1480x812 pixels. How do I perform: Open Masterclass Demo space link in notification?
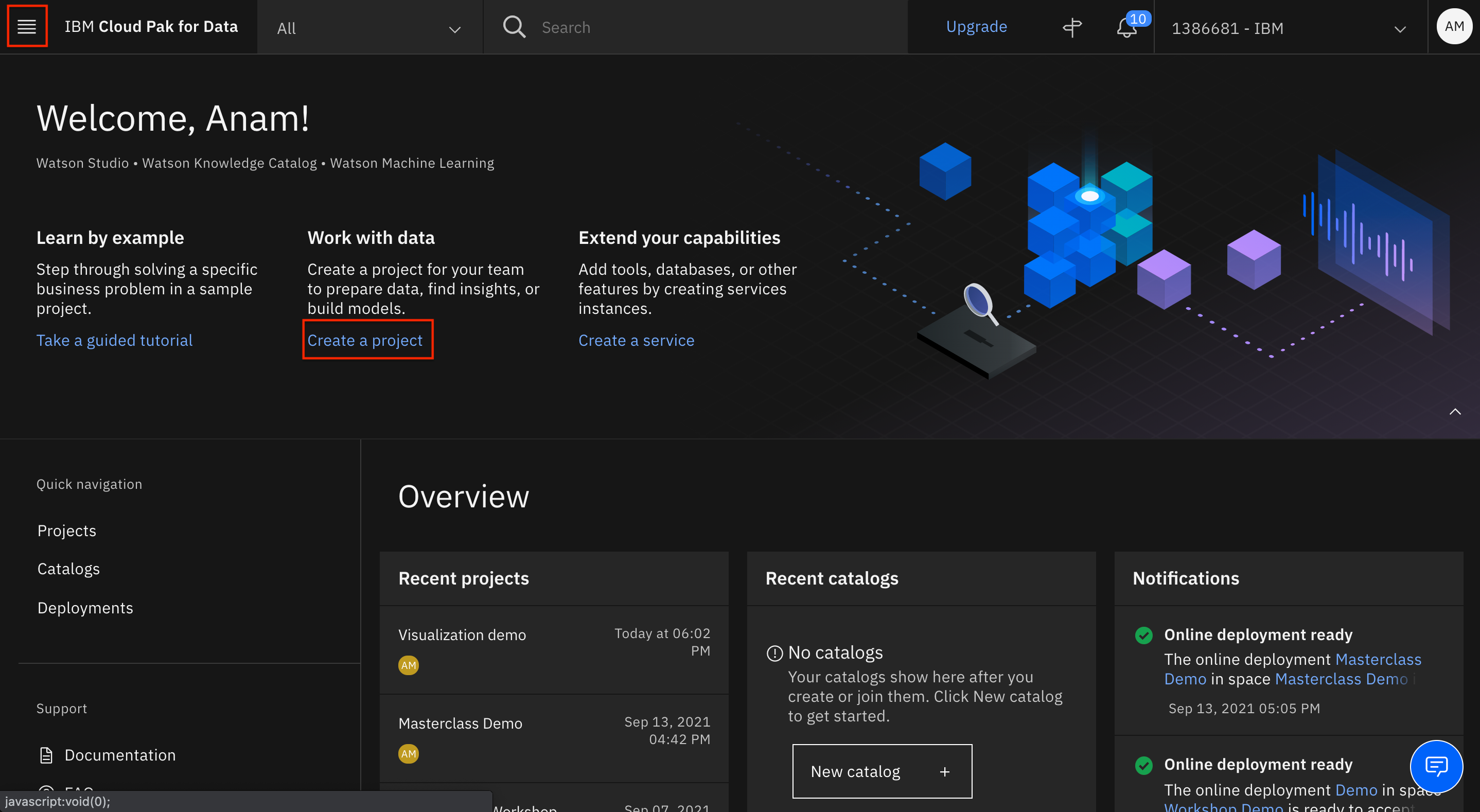[1341, 679]
